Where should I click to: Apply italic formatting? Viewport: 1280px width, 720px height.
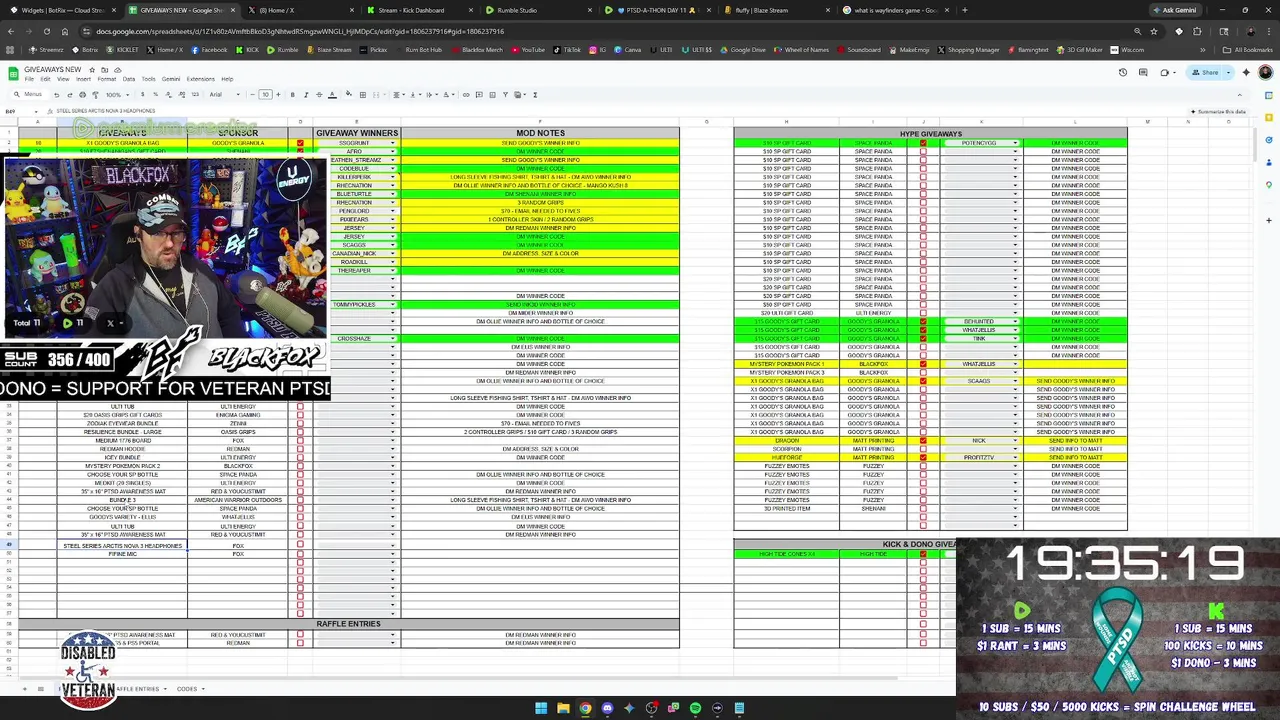pos(306,95)
